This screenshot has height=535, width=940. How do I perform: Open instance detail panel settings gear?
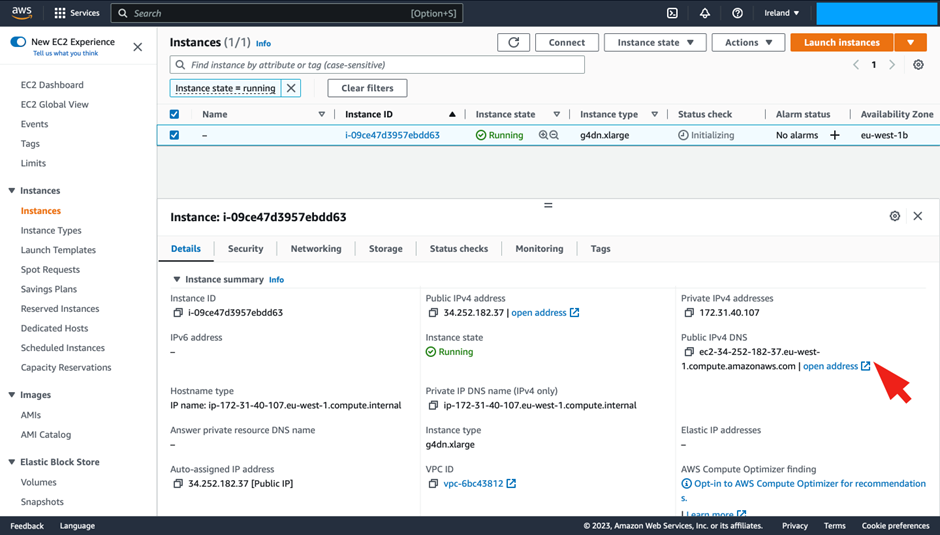(x=894, y=216)
